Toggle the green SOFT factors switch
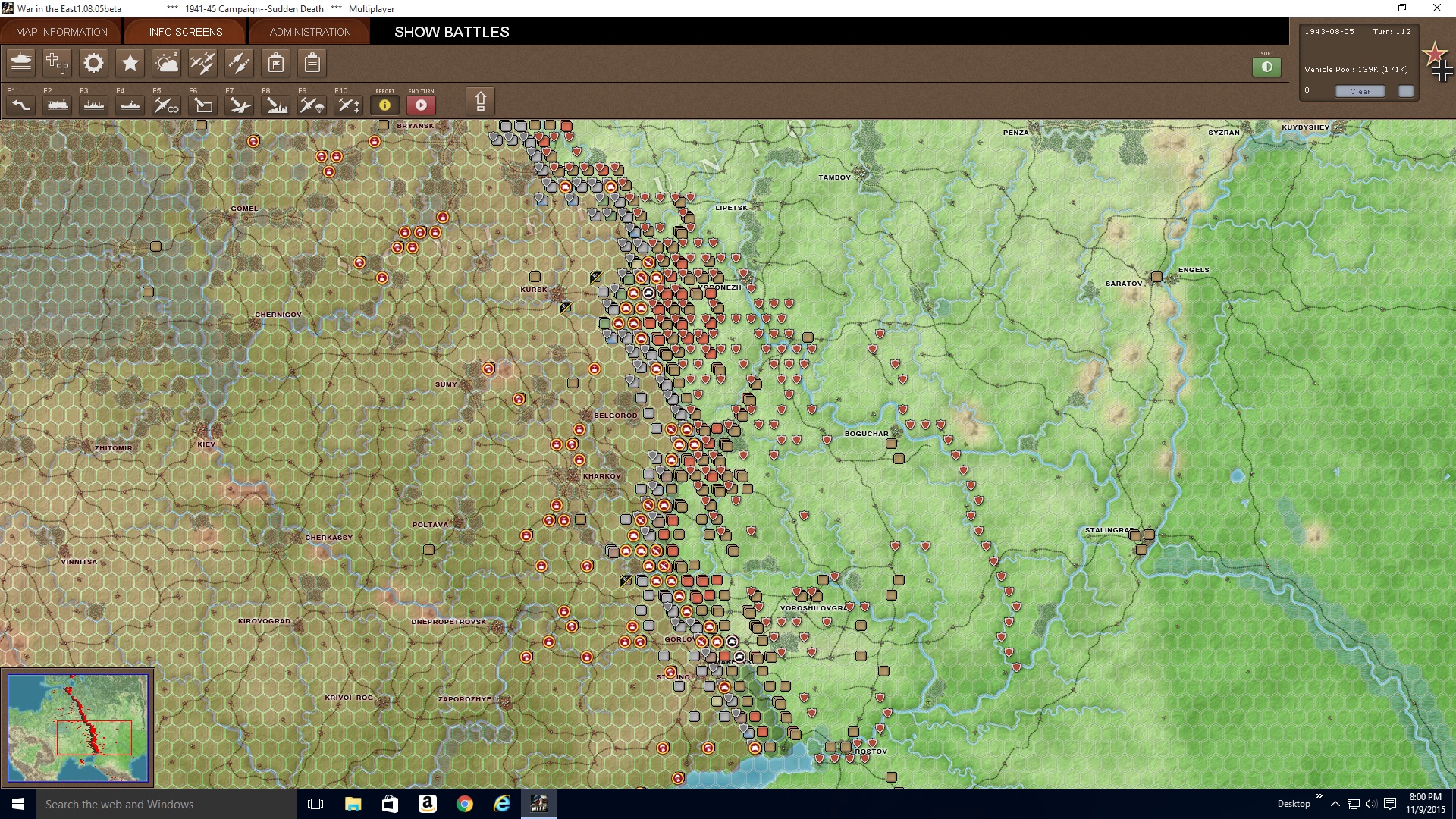 pos(1266,67)
